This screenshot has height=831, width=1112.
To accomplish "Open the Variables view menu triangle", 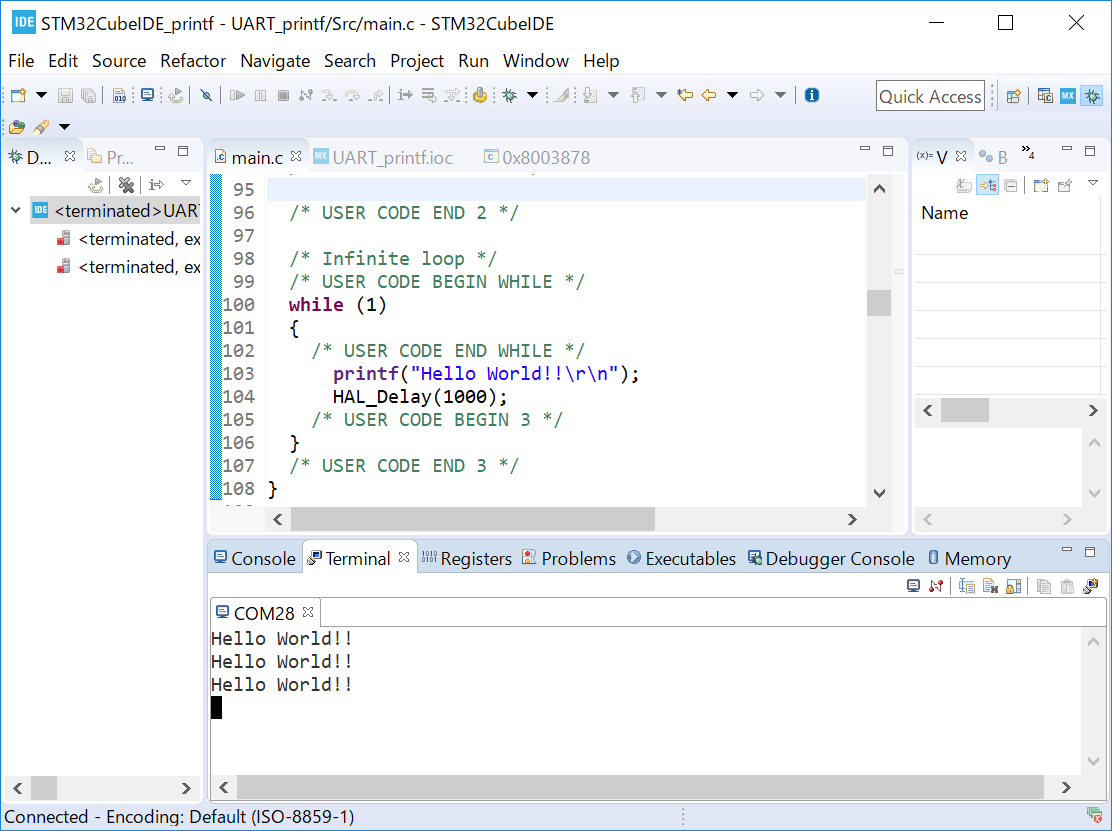I will click(x=1093, y=184).
